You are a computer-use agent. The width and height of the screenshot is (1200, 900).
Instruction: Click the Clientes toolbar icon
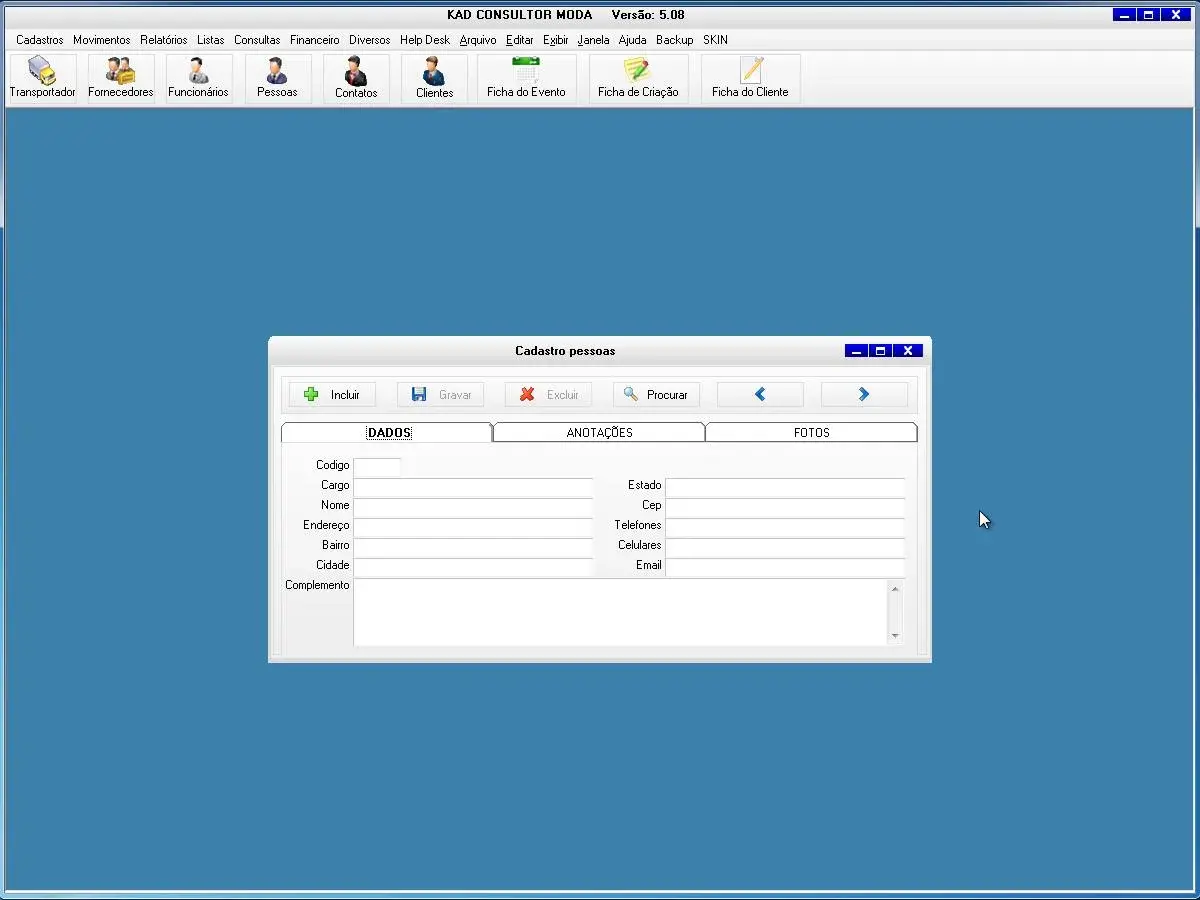pyautogui.click(x=434, y=78)
